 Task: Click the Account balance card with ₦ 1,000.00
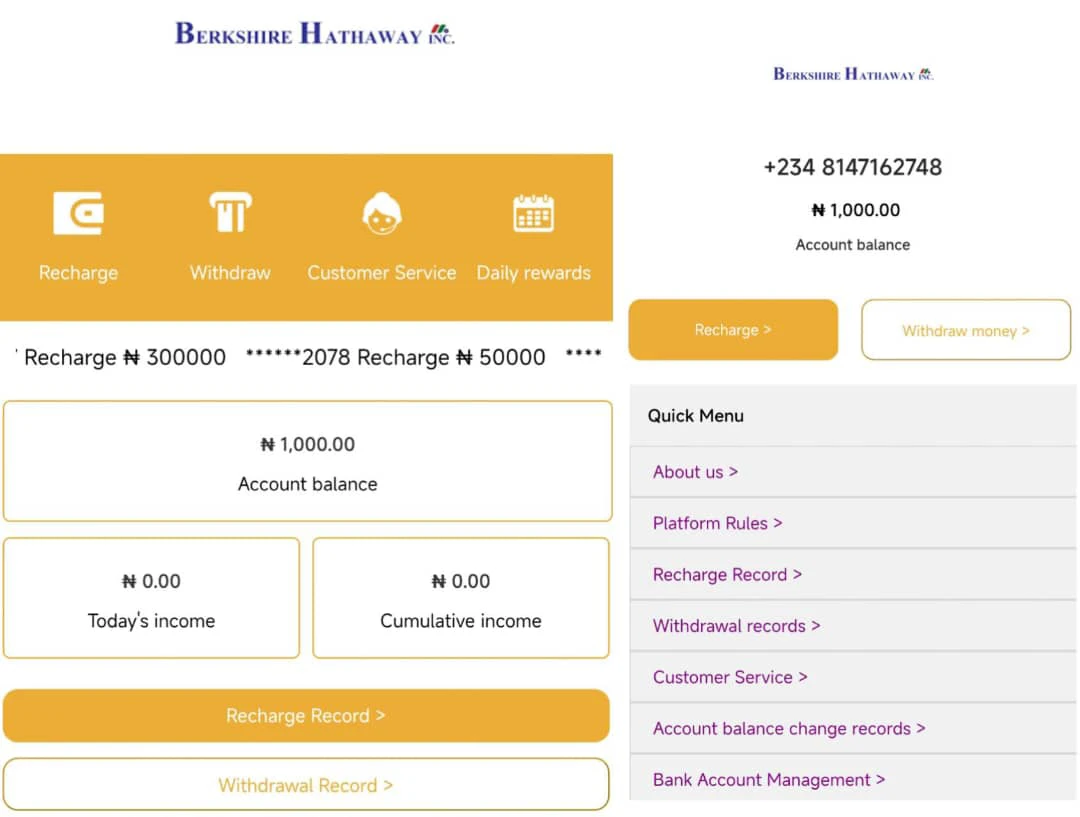coord(307,461)
